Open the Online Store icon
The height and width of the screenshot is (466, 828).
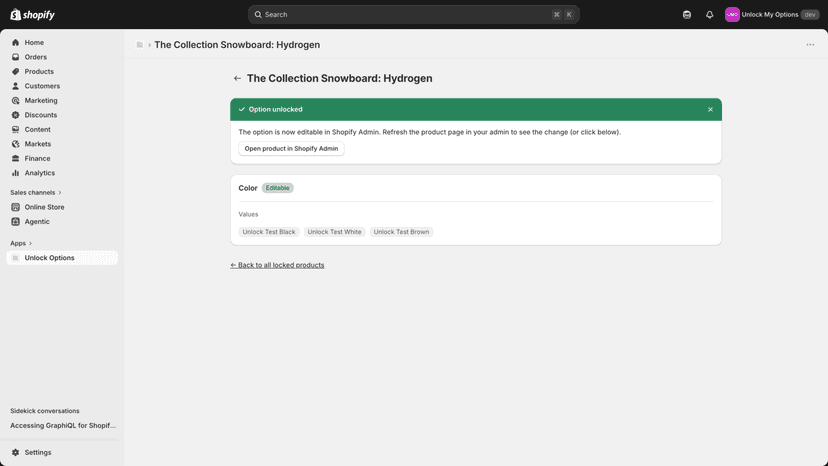(15, 207)
